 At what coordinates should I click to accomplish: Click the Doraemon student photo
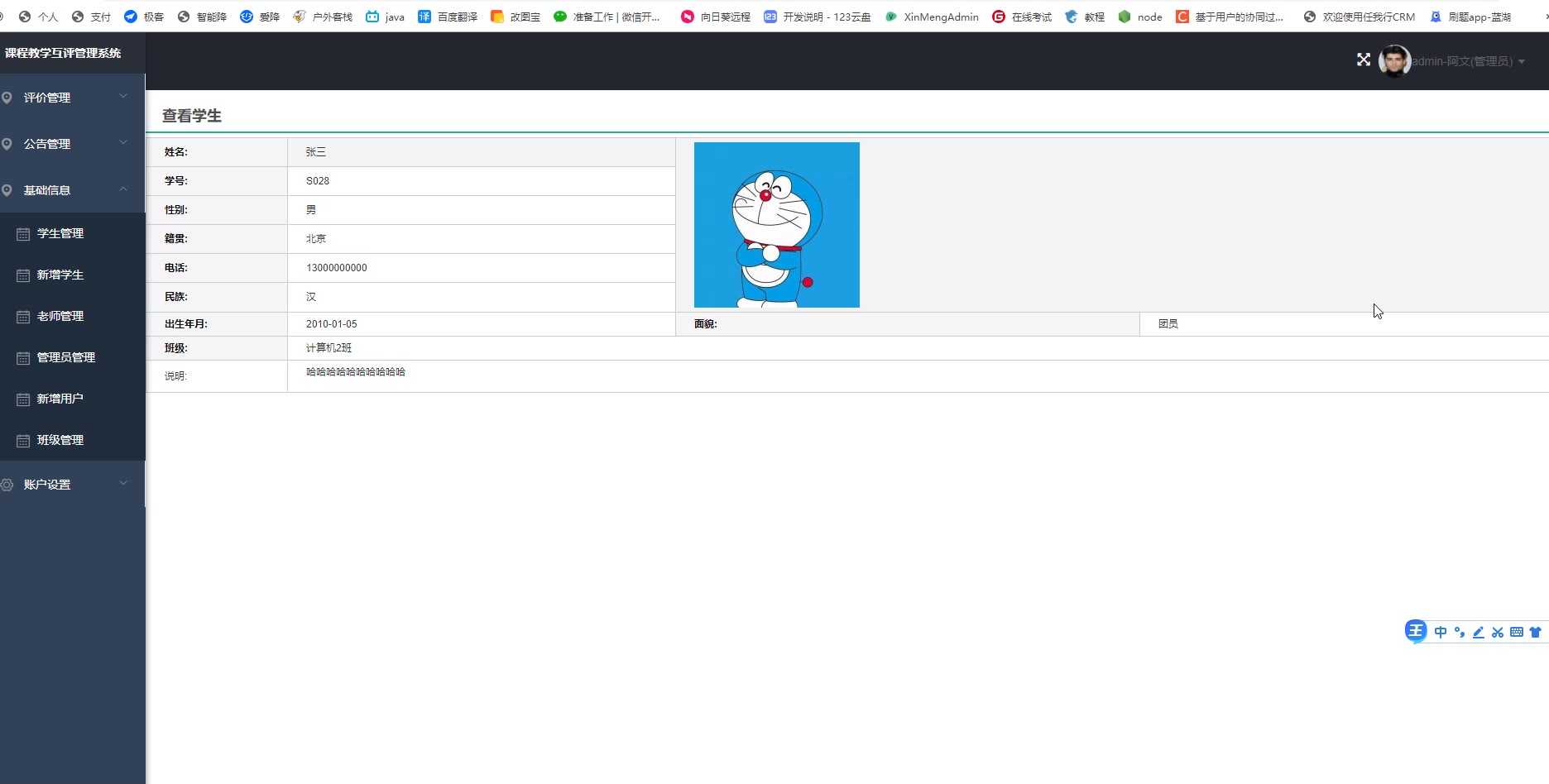(x=777, y=225)
